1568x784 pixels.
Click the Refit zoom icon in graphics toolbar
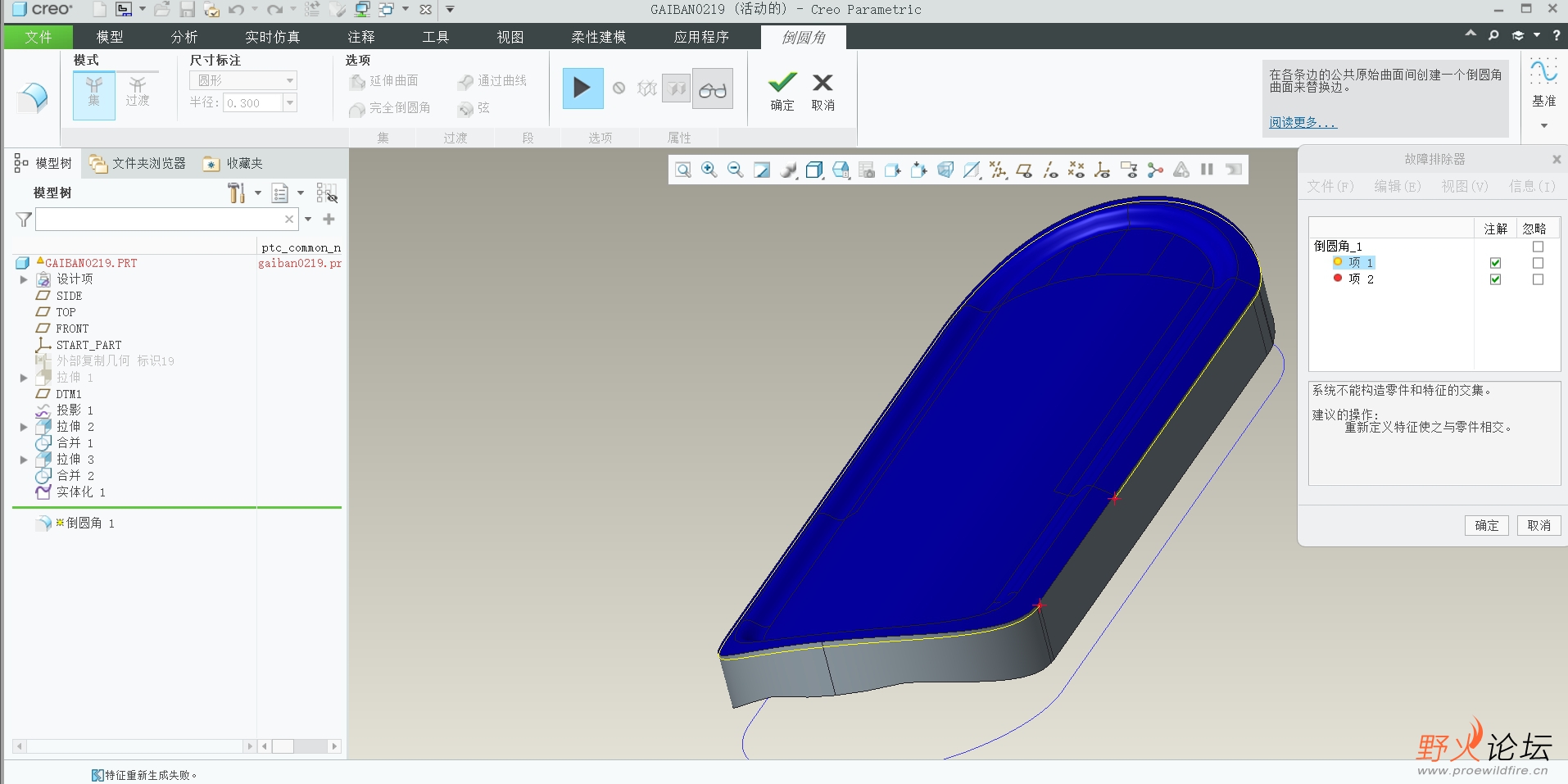(x=682, y=170)
